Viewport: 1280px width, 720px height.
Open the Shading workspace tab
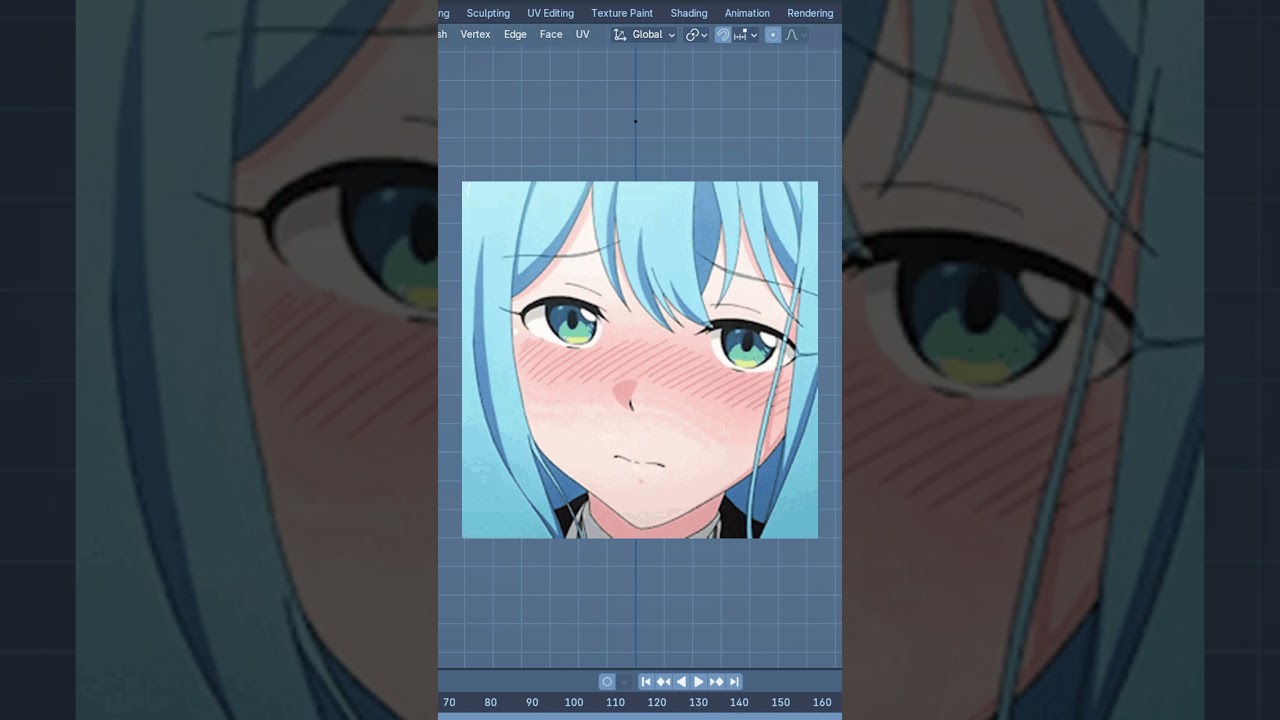point(689,13)
